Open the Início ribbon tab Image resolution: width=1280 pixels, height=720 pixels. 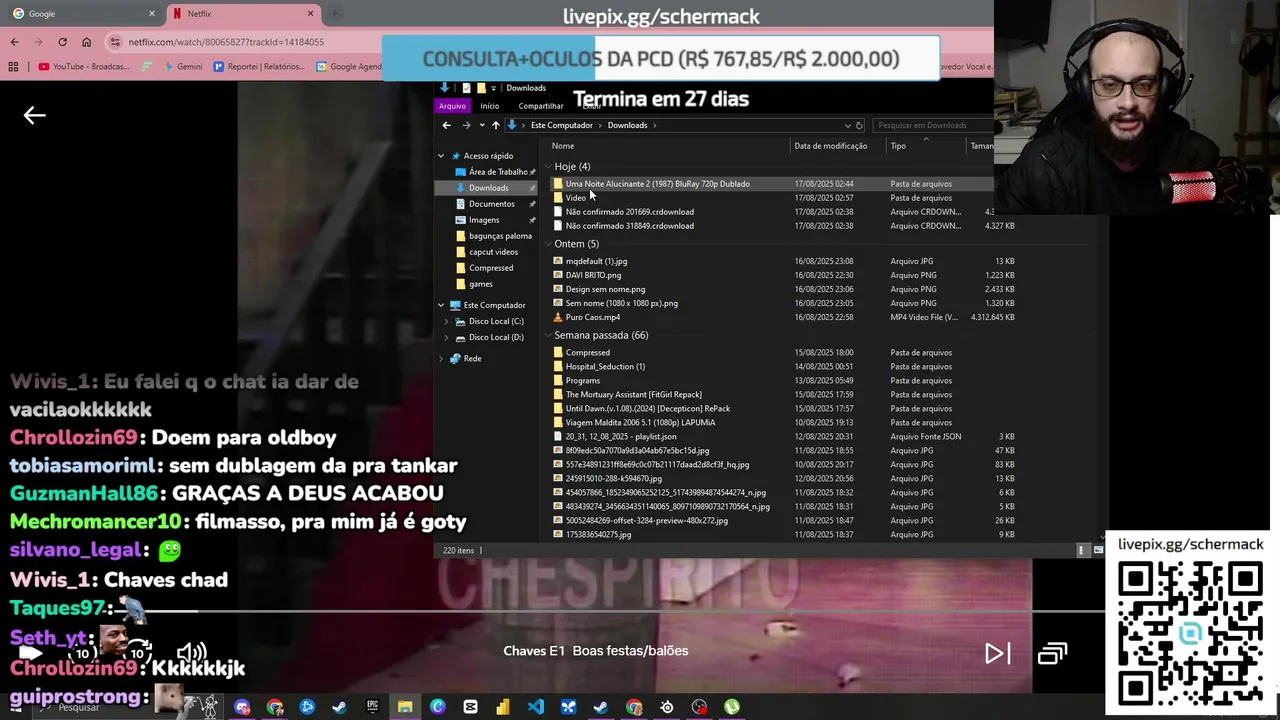pos(489,106)
